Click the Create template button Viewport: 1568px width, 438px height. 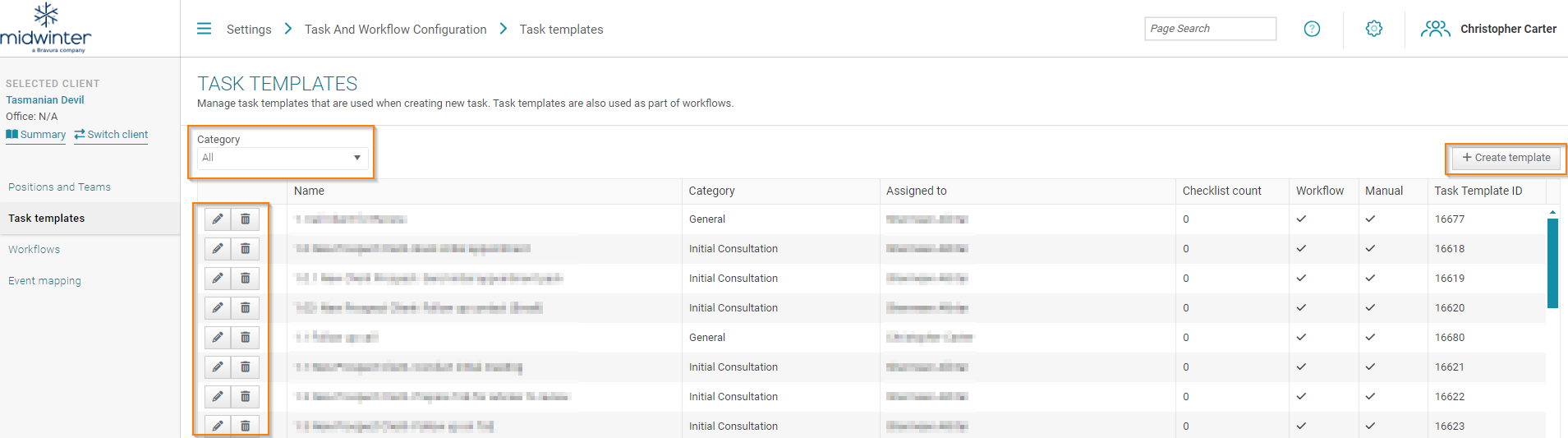click(1506, 158)
